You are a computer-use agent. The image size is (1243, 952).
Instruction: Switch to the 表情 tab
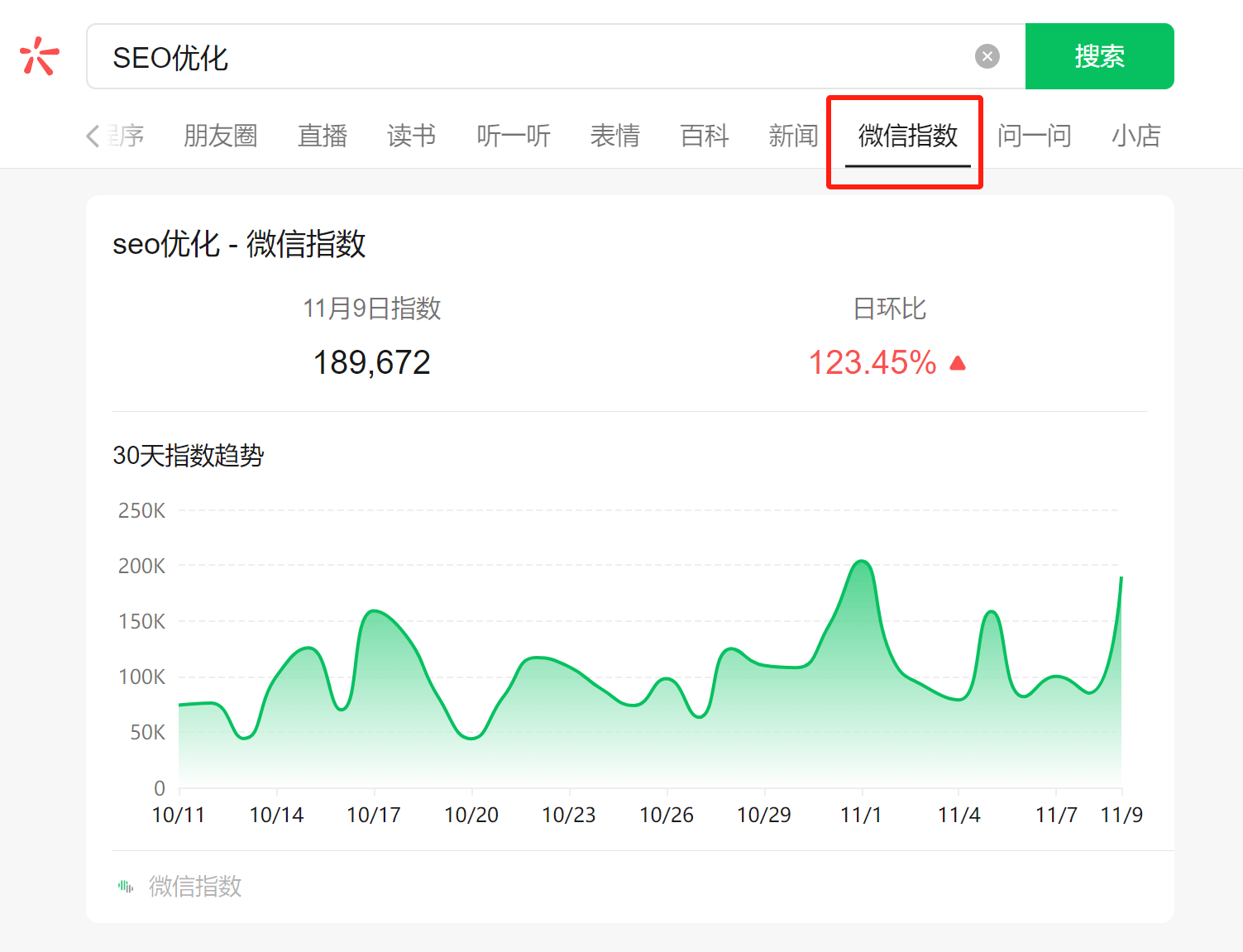pyautogui.click(x=615, y=136)
